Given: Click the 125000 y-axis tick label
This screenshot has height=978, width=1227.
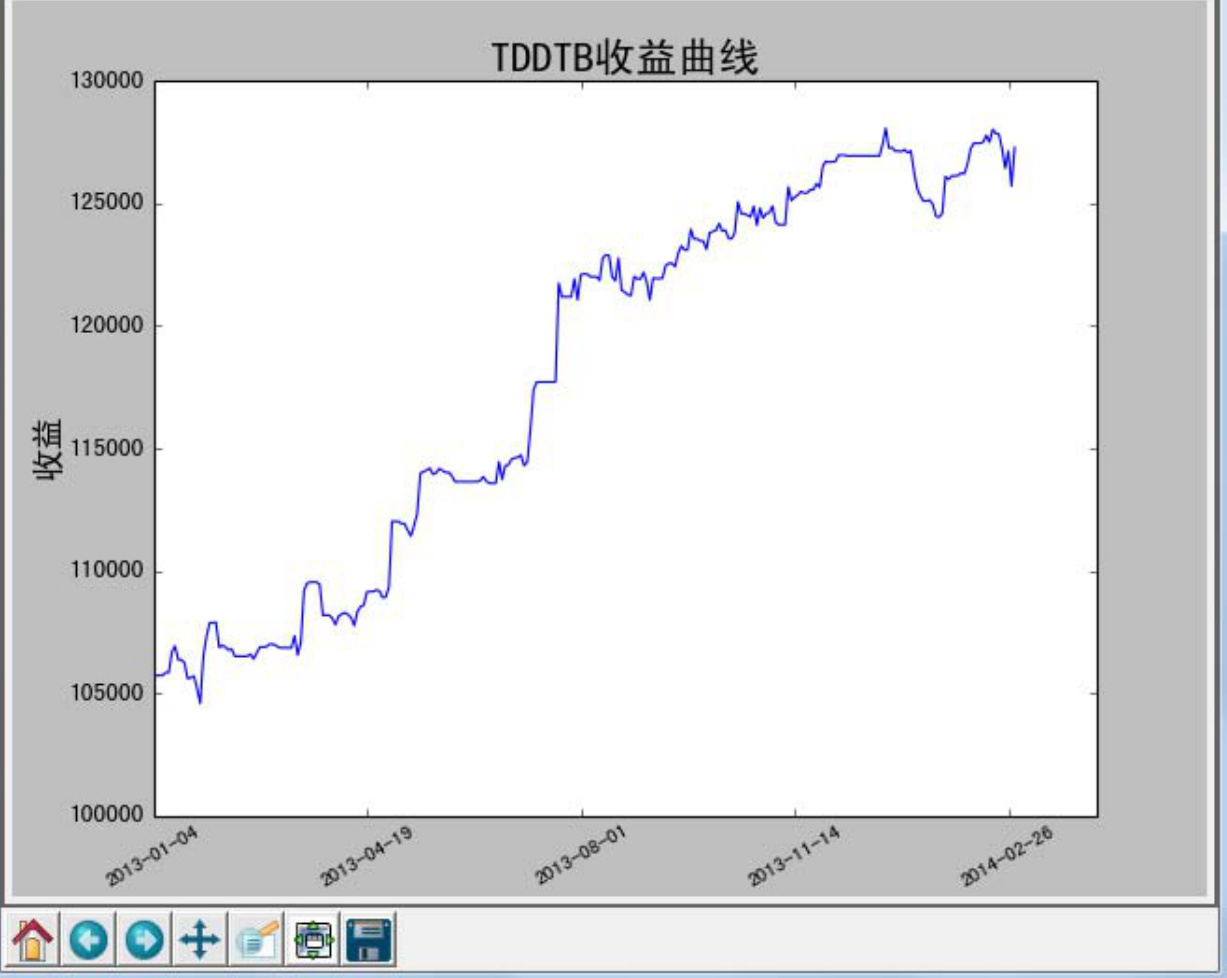Looking at the screenshot, I should (x=106, y=205).
